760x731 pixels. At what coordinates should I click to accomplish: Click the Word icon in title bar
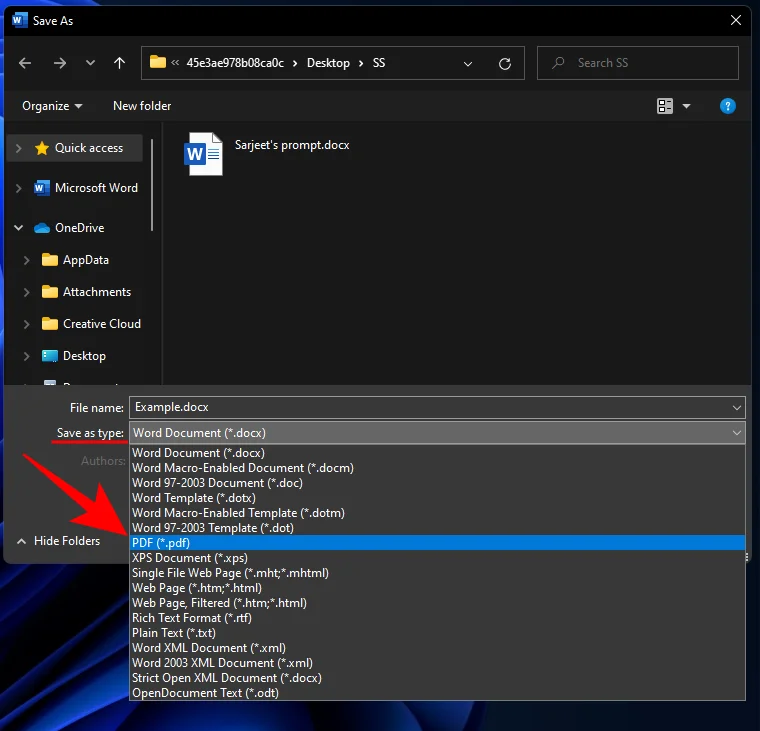coord(19,20)
